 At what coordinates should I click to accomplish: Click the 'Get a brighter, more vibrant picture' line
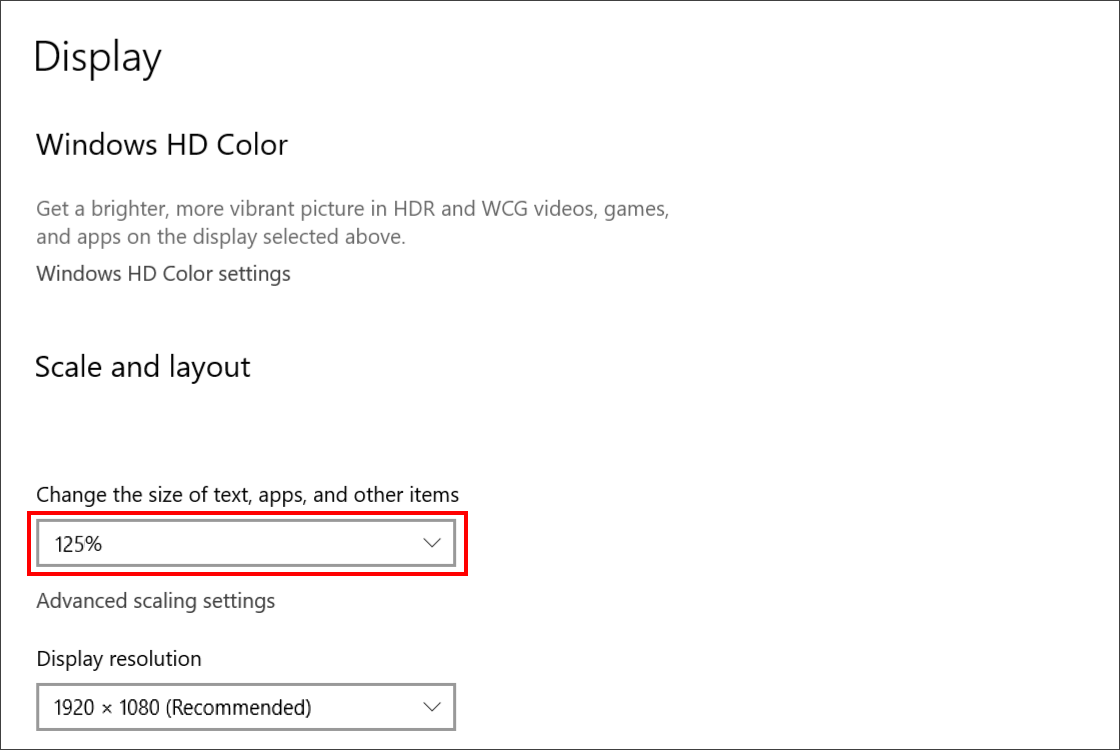(x=353, y=209)
